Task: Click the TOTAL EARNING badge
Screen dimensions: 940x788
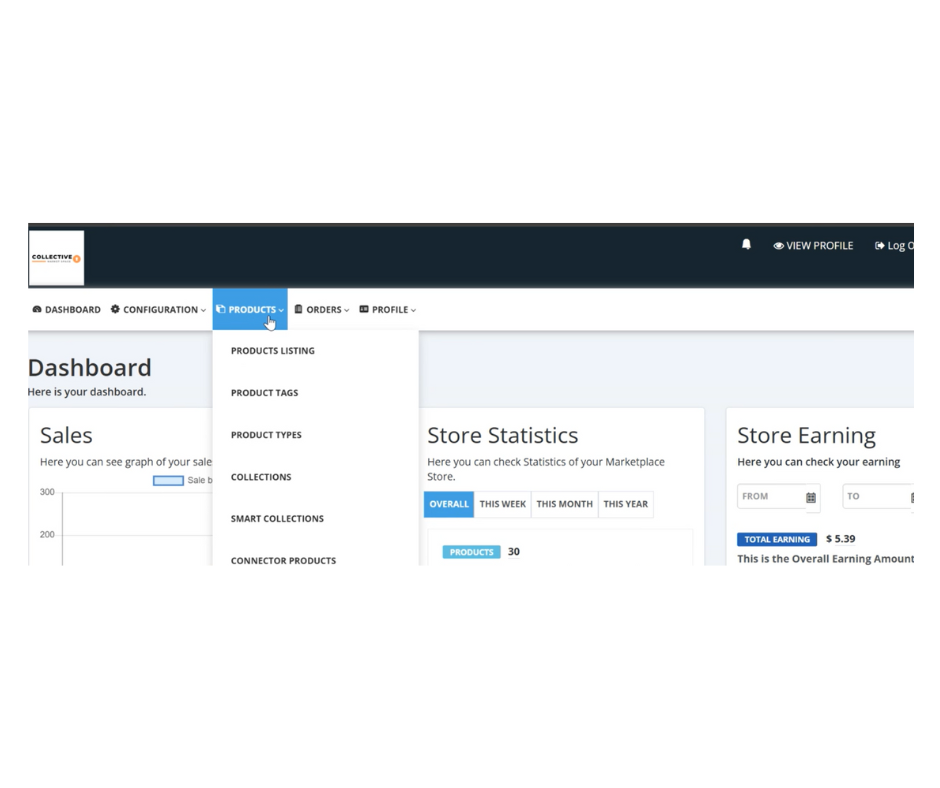Action: (777, 539)
